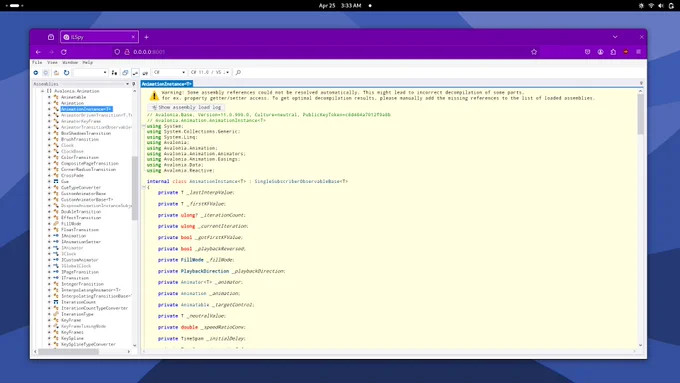Screen dimensions: 680x383
Task: Click the pin icon of Assemblies panel
Action: click(134, 84)
